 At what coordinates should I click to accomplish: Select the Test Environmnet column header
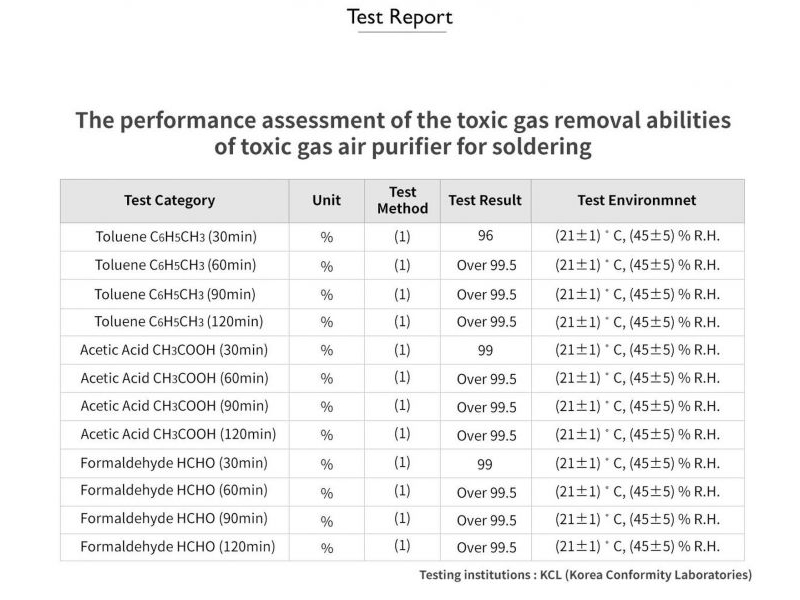[637, 200]
